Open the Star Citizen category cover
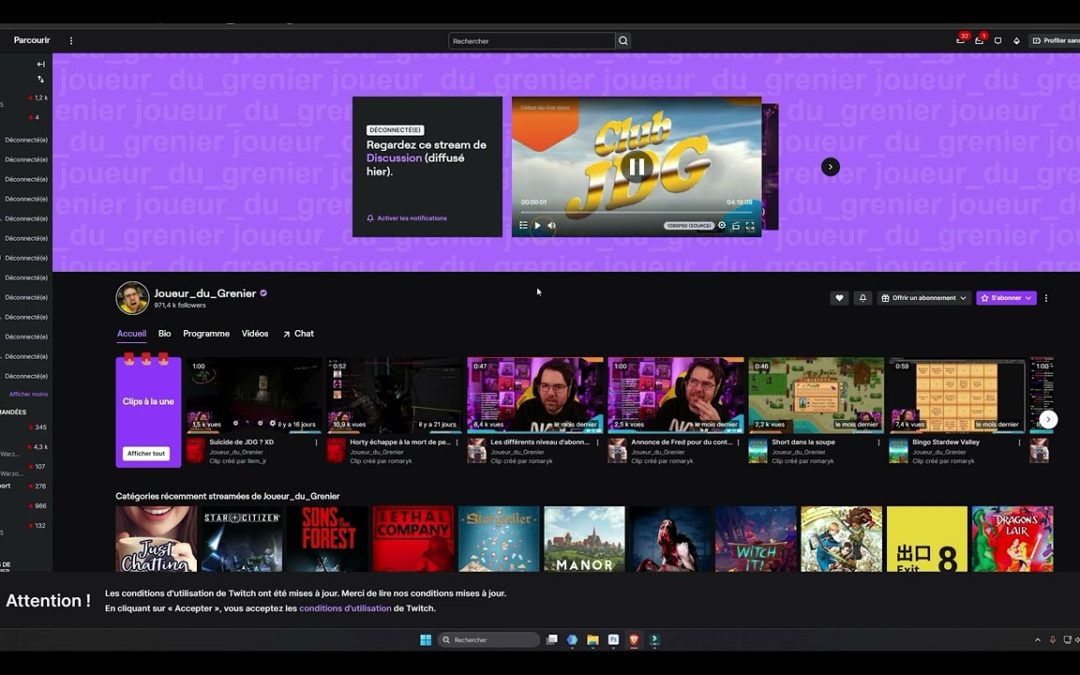 click(x=242, y=539)
